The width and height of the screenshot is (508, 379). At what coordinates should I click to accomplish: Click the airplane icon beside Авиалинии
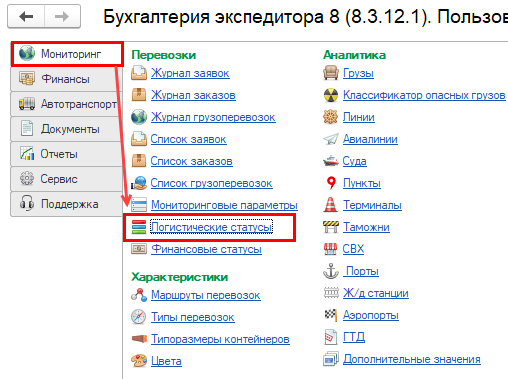tap(331, 139)
